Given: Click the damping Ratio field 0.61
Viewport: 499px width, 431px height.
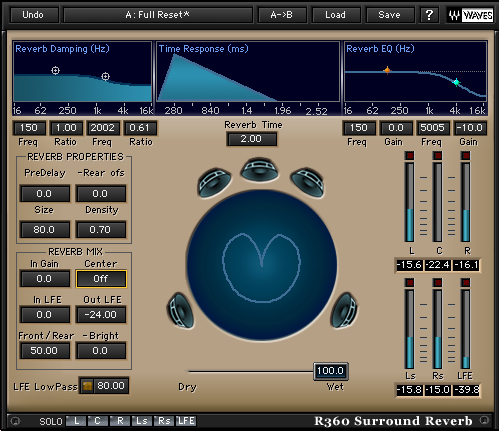Looking at the screenshot, I should click(140, 128).
